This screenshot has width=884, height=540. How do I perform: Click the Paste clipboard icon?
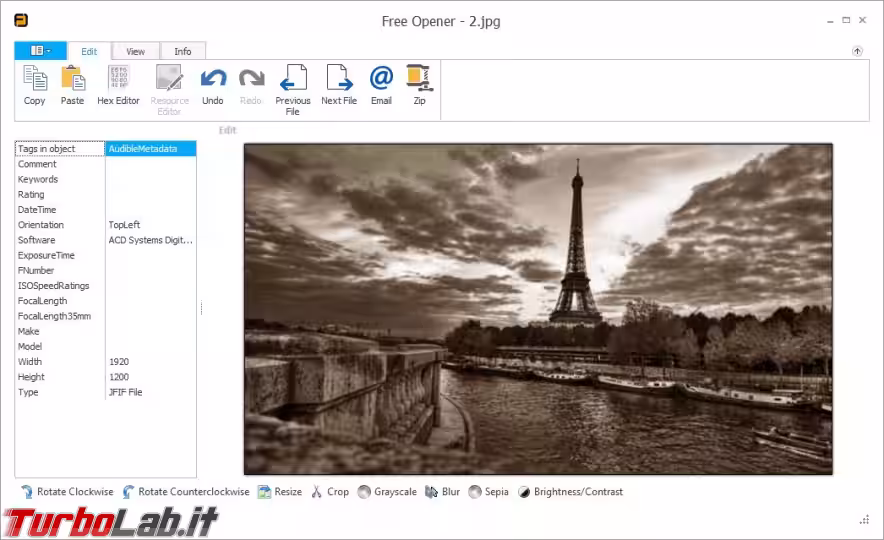(x=72, y=80)
